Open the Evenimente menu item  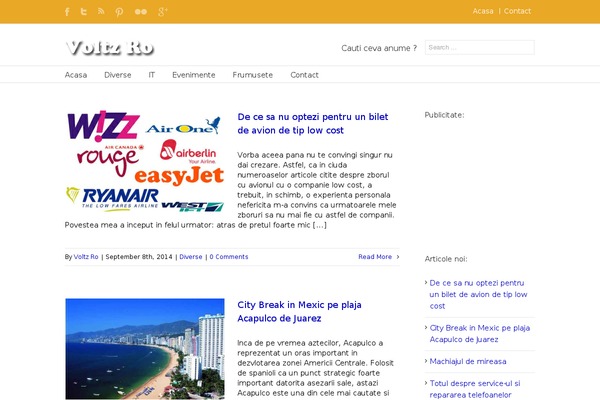[x=194, y=75]
